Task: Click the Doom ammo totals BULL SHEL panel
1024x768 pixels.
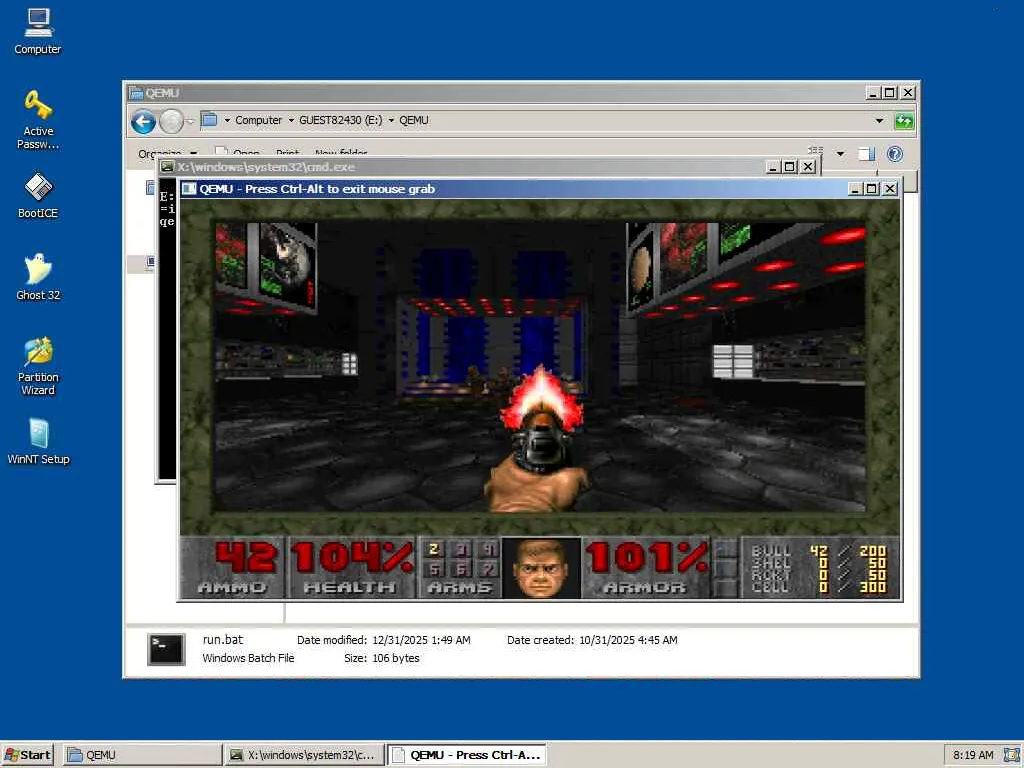Action: (x=819, y=568)
